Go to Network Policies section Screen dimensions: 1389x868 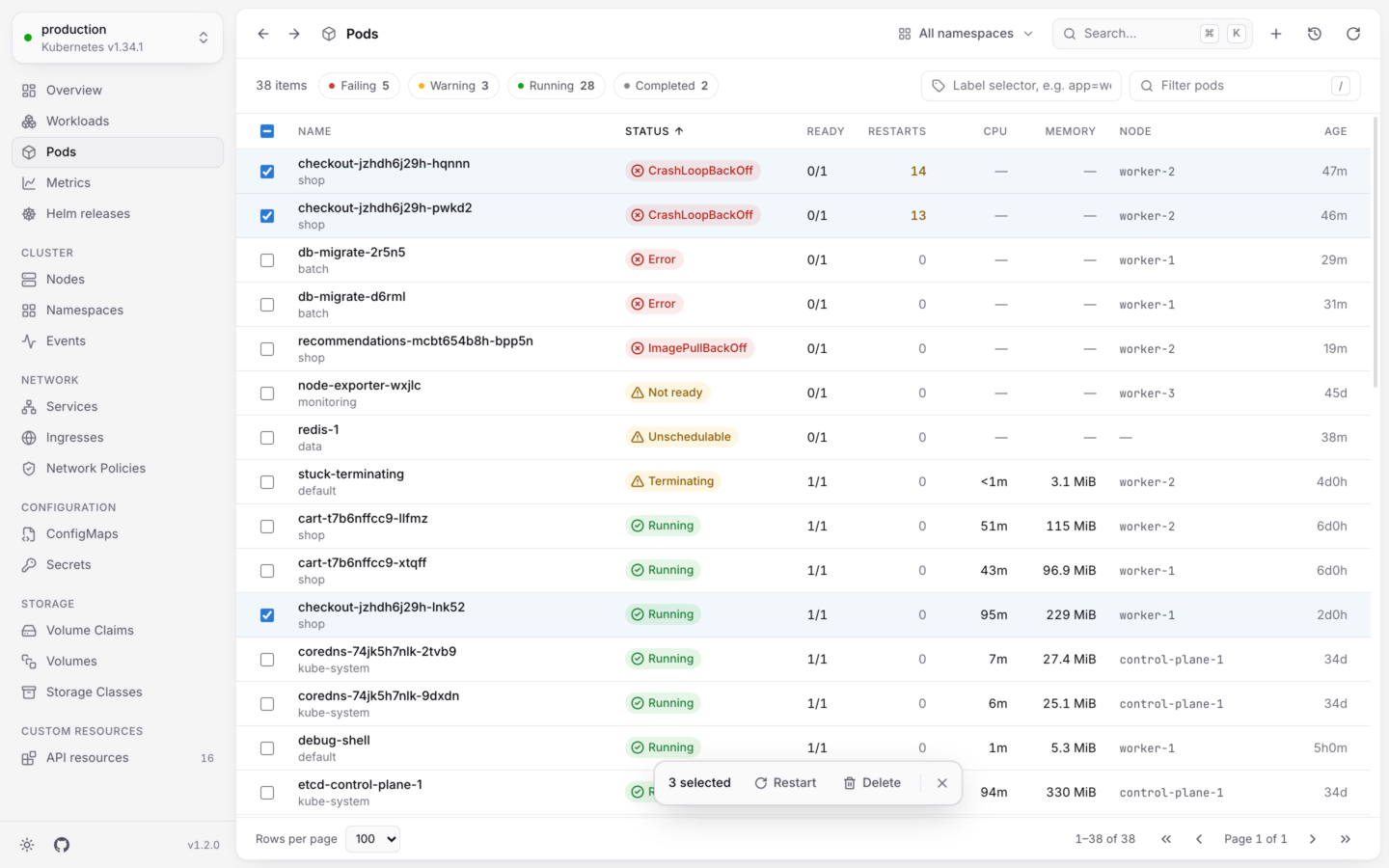pyautogui.click(x=118, y=469)
